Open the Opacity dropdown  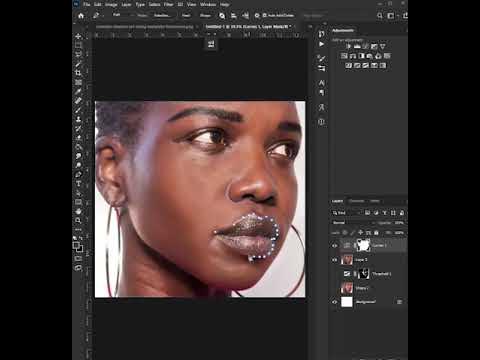[399, 223]
